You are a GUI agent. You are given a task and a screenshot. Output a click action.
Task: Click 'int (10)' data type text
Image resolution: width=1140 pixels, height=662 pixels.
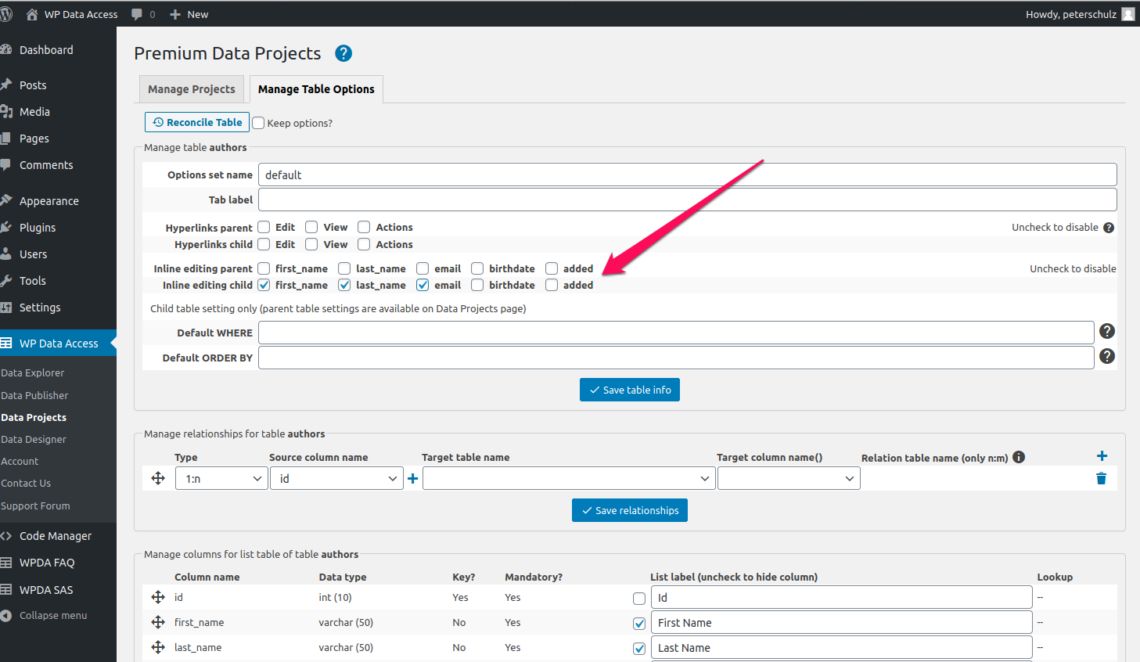pyautogui.click(x=335, y=597)
